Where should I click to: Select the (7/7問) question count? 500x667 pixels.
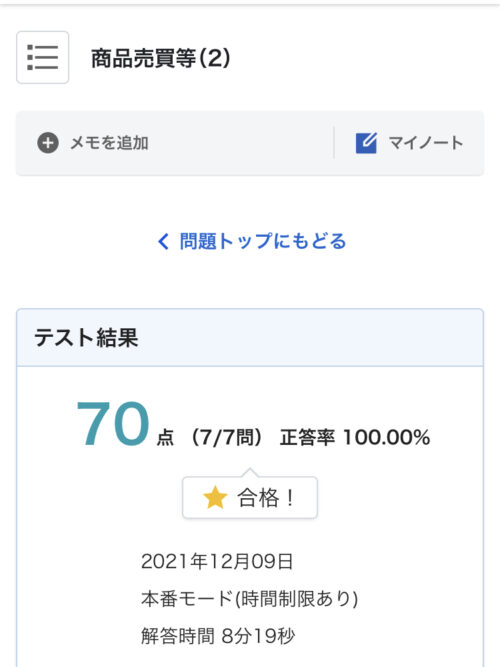click(x=226, y=437)
